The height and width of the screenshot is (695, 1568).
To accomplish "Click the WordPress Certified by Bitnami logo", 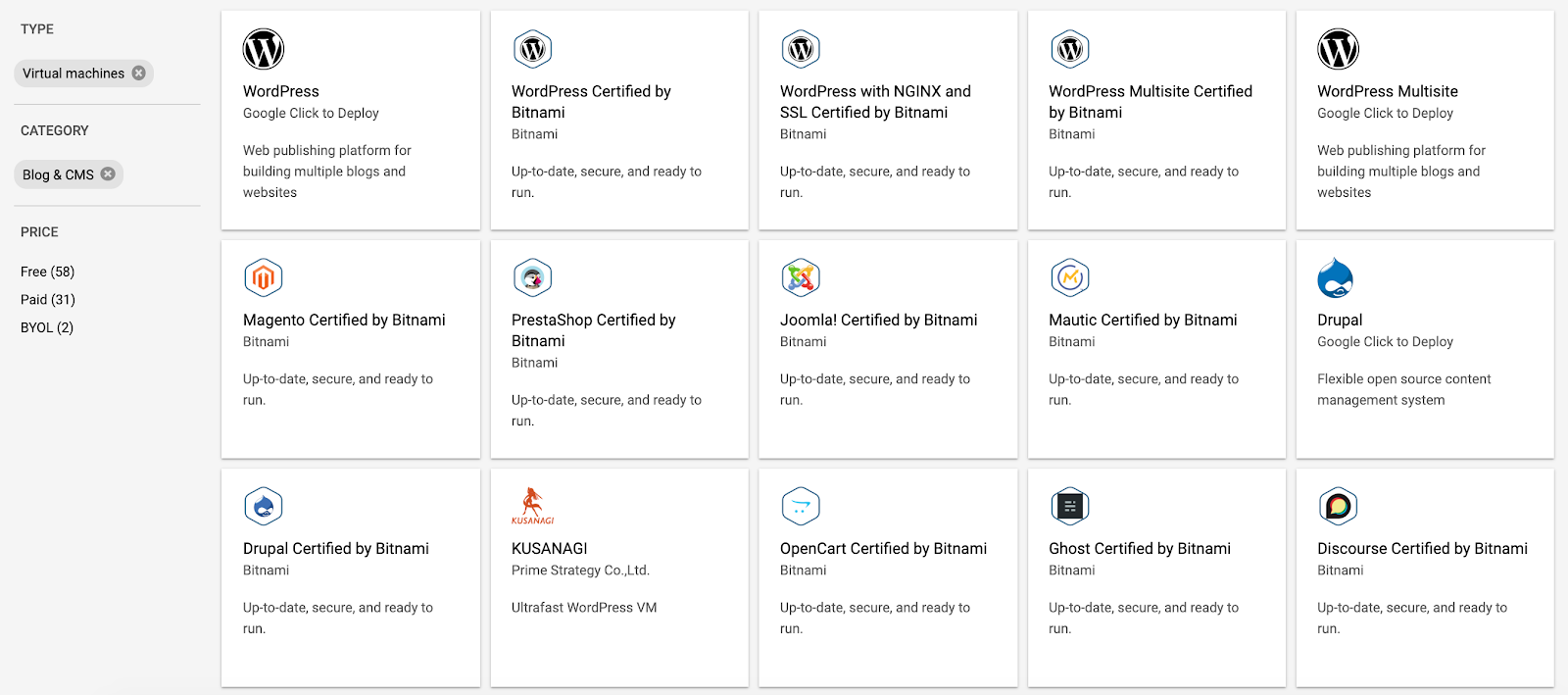I will tap(532, 49).
